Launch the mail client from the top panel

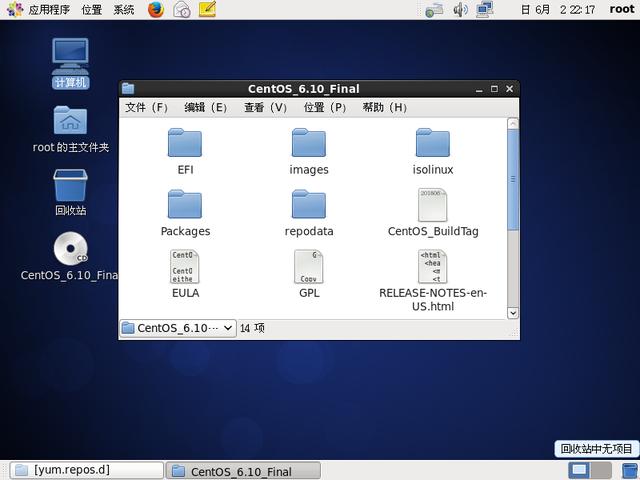[x=182, y=9]
